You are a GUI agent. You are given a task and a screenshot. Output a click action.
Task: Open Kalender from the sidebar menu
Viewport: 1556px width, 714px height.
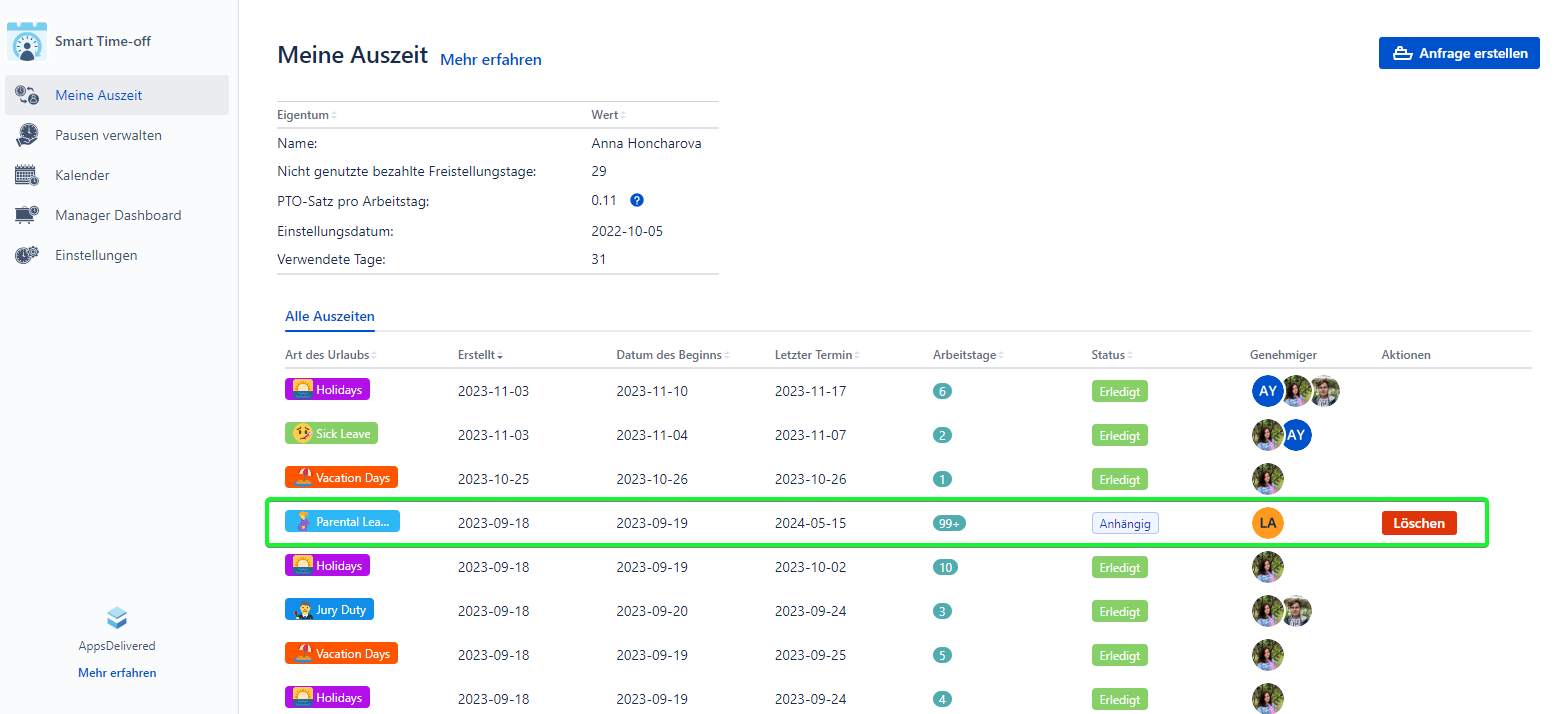(82, 175)
